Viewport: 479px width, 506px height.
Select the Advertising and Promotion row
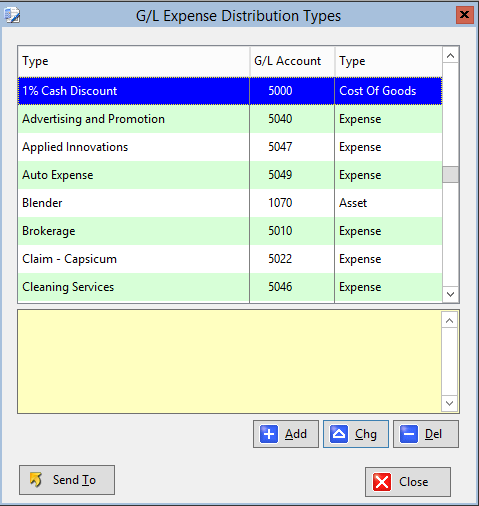230,119
